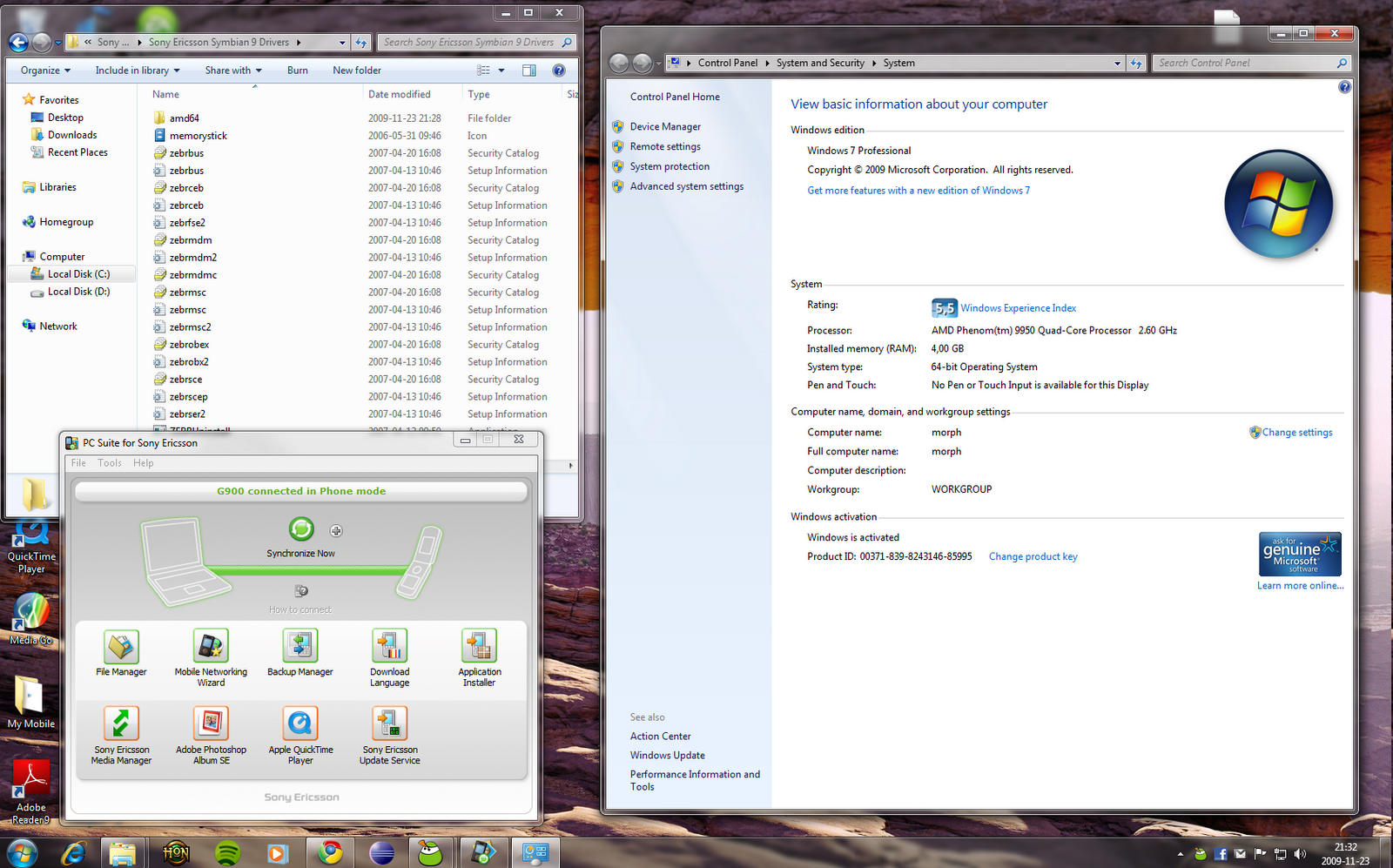Screen dimensions: 1393x868
Task: Open Apple QuickTime Player from PC Suite
Action: pos(300,723)
